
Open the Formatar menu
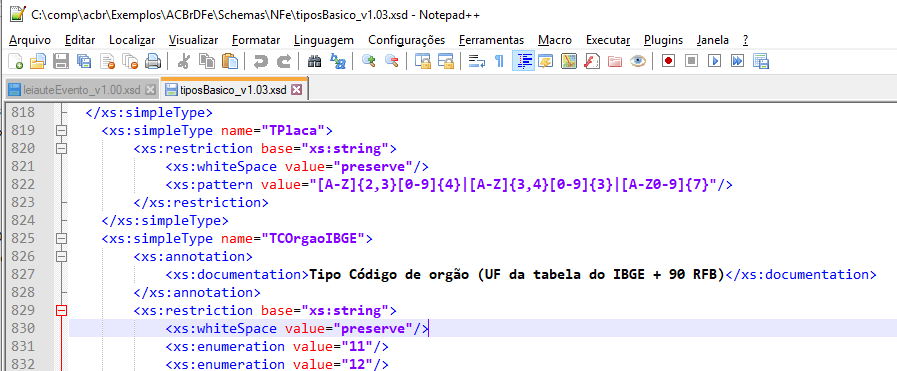(256, 40)
